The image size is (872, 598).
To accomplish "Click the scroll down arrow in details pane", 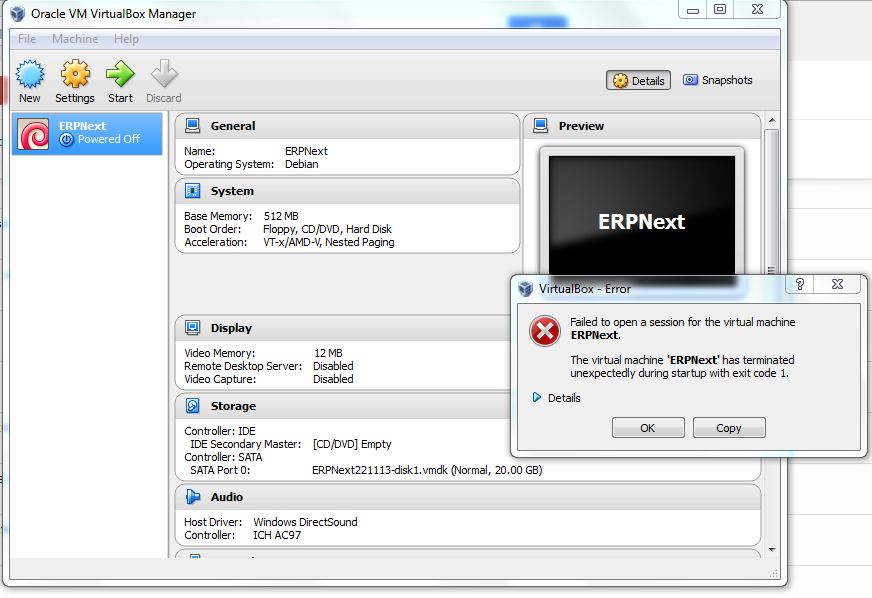I will pyautogui.click(x=772, y=550).
